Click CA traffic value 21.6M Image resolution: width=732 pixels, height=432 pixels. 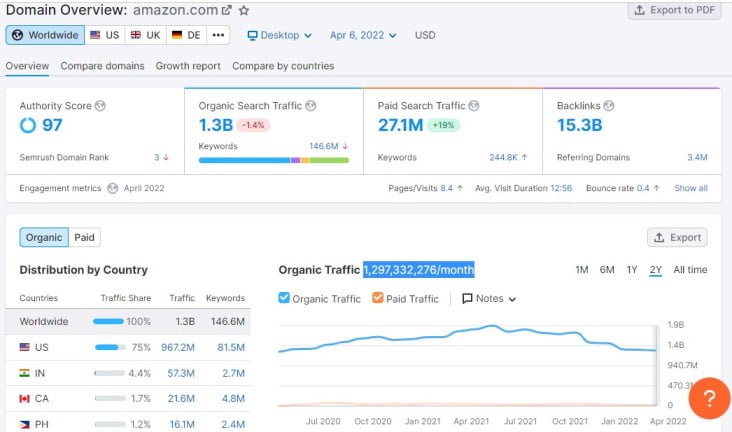[x=181, y=398]
